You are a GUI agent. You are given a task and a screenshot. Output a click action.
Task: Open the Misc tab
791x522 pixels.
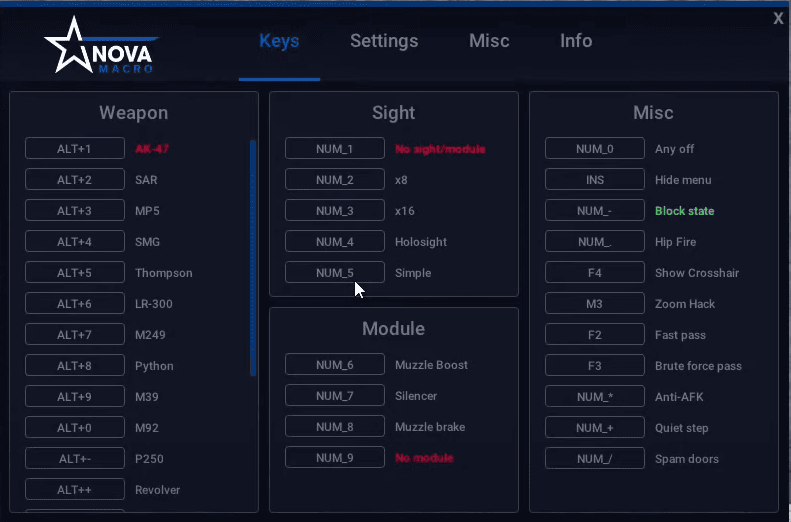(x=489, y=41)
